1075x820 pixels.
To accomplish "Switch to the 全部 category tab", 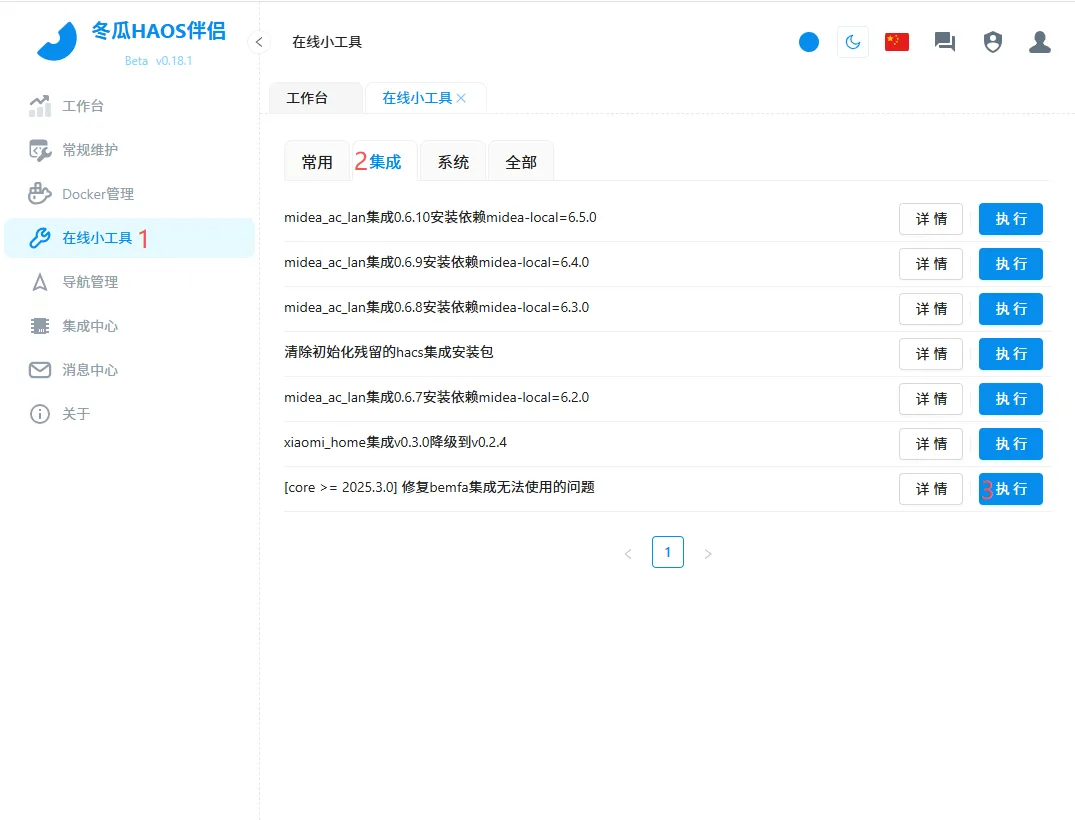I will [x=521, y=162].
